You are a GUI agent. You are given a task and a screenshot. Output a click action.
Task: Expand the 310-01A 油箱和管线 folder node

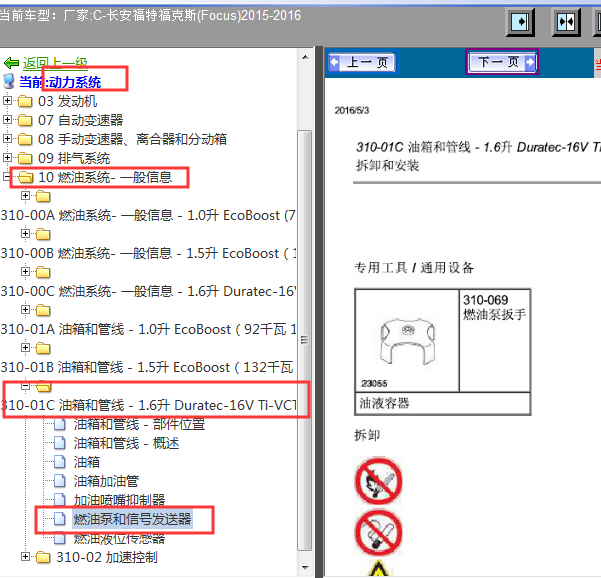coord(25,309)
